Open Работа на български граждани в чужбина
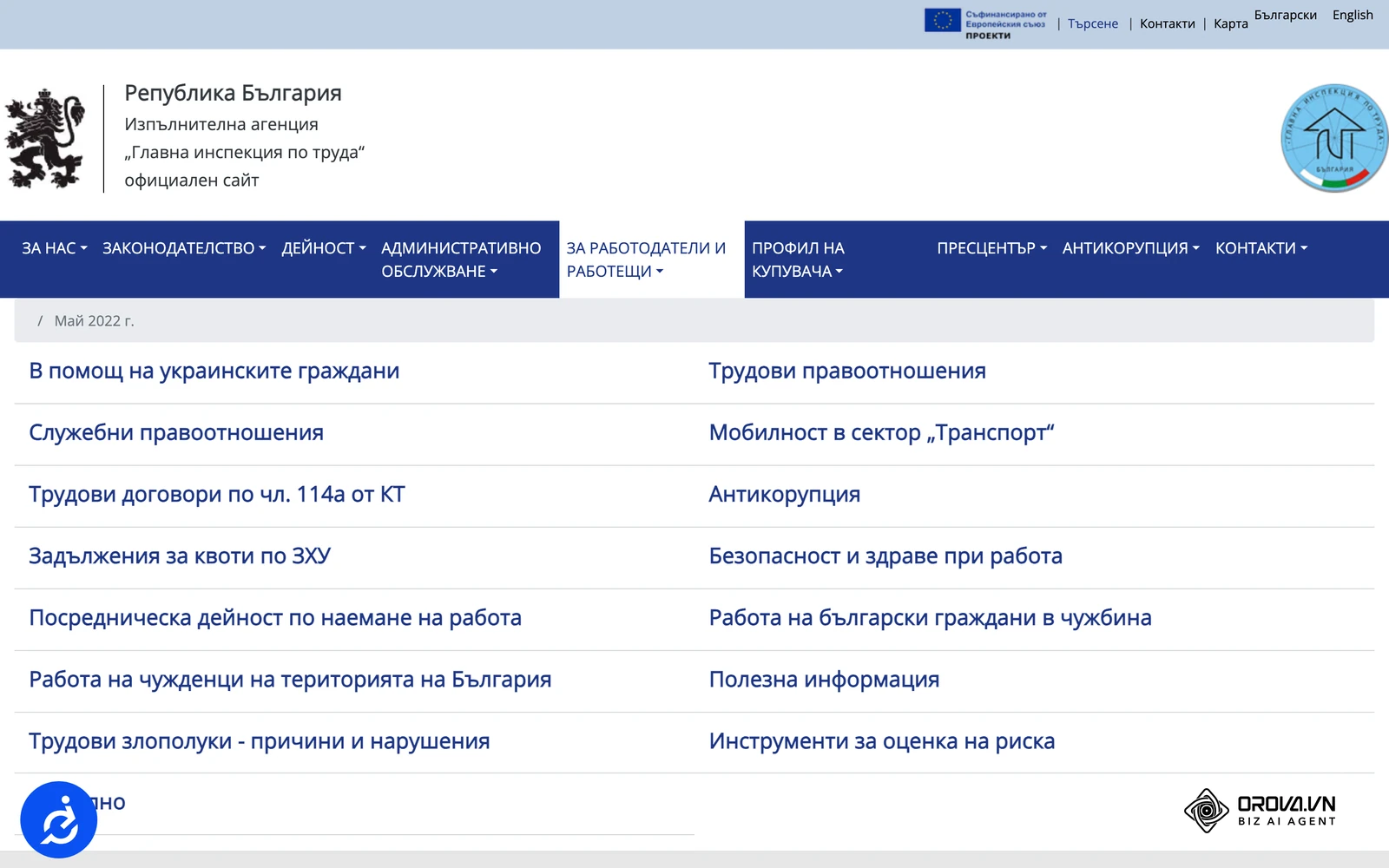1389x868 pixels. point(931,618)
